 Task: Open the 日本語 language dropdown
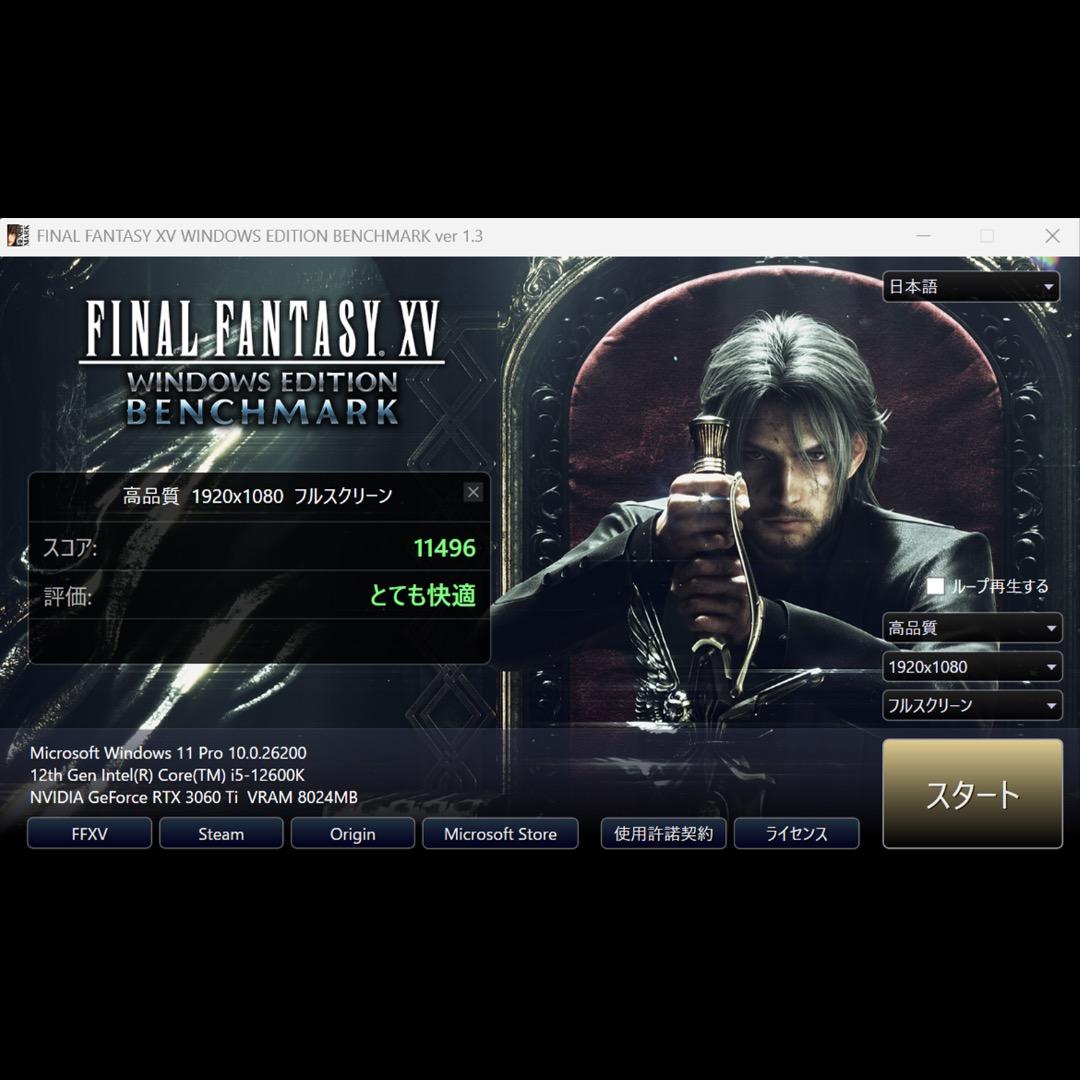tap(971, 287)
